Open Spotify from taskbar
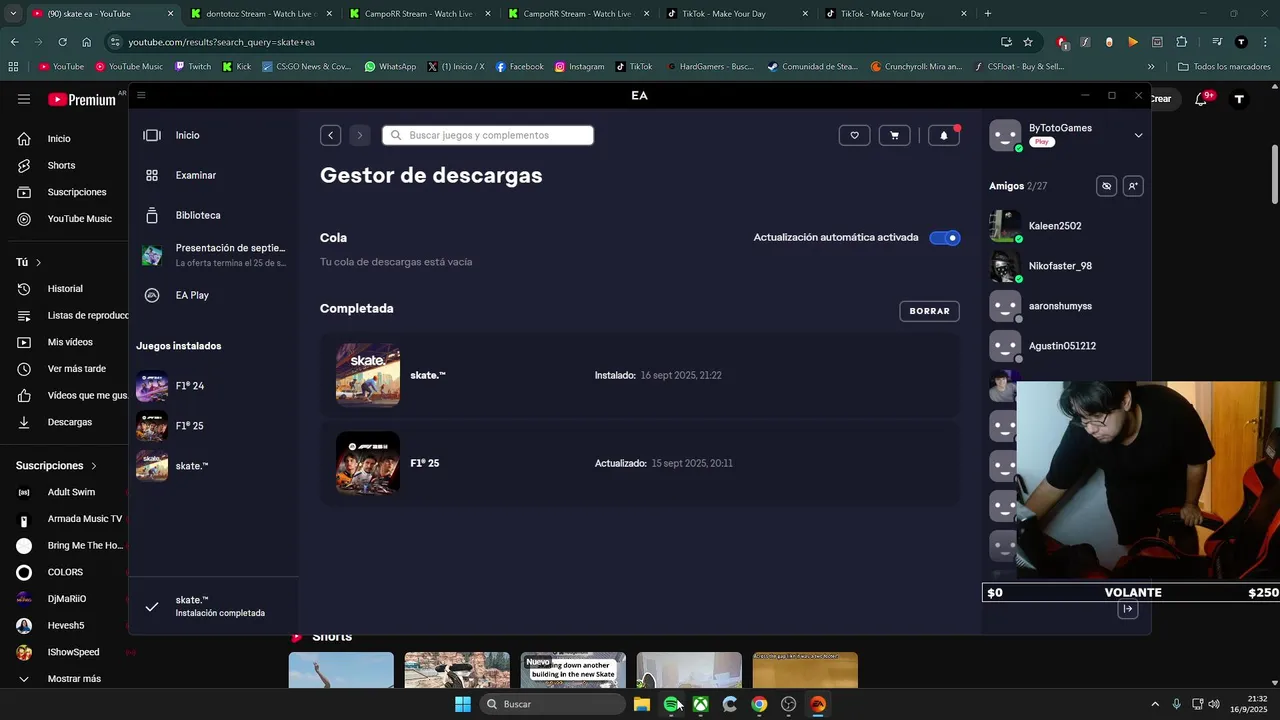The height and width of the screenshot is (720, 1280). pos(671,704)
